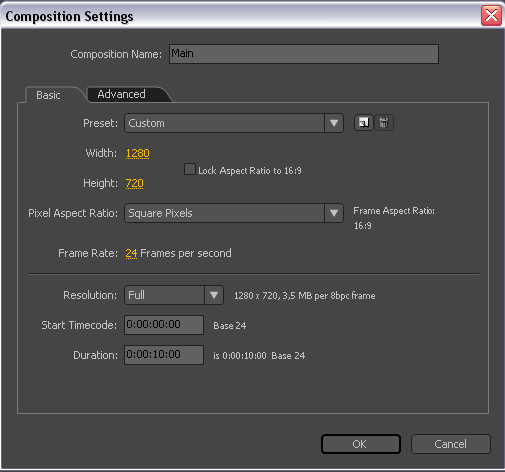
Task: Switch to the Advanced tab
Action: click(x=121, y=94)
